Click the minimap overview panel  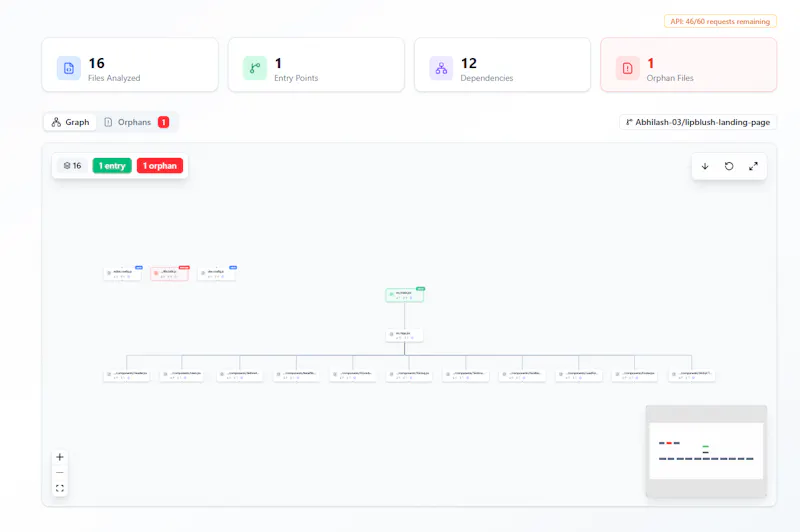click(706, 451)
